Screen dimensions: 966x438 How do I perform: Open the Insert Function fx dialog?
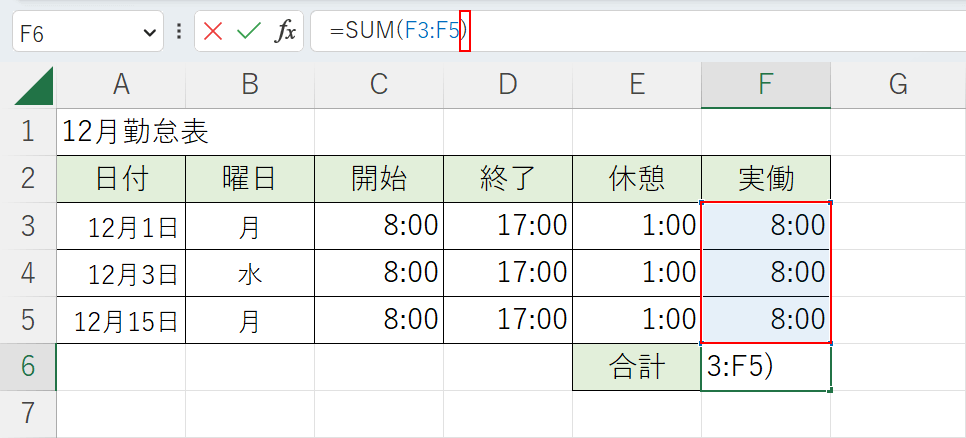coord(286,32)
